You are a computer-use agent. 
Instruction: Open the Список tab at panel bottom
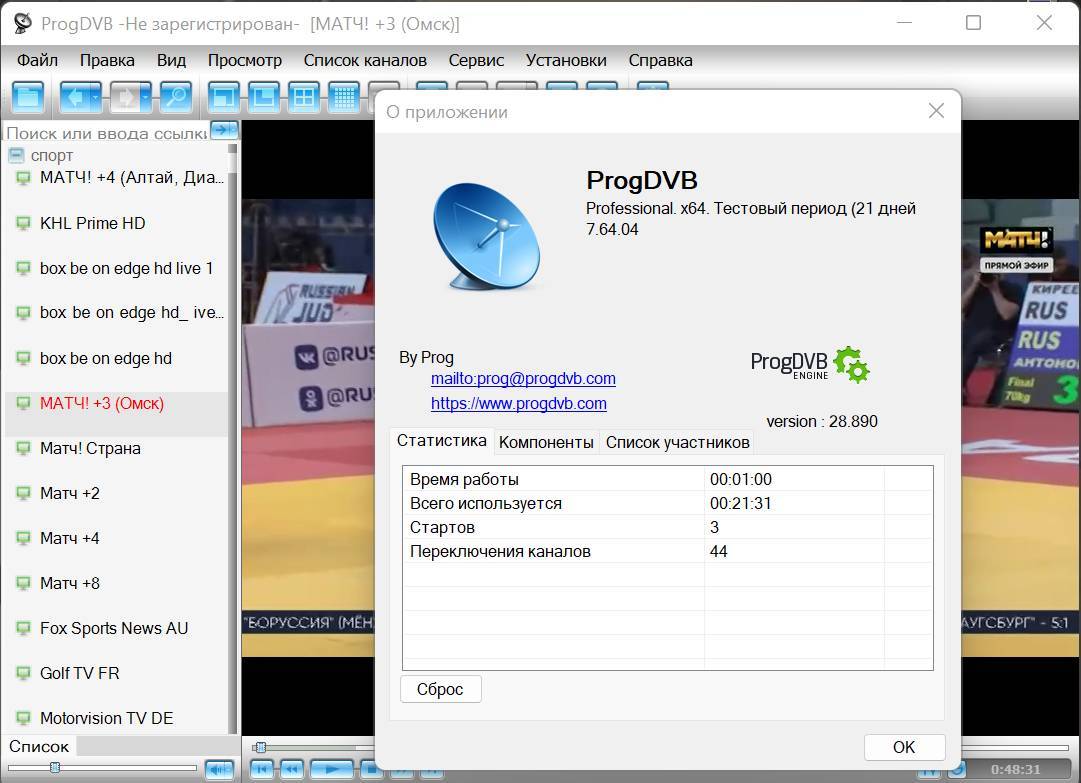click(39, 746)
